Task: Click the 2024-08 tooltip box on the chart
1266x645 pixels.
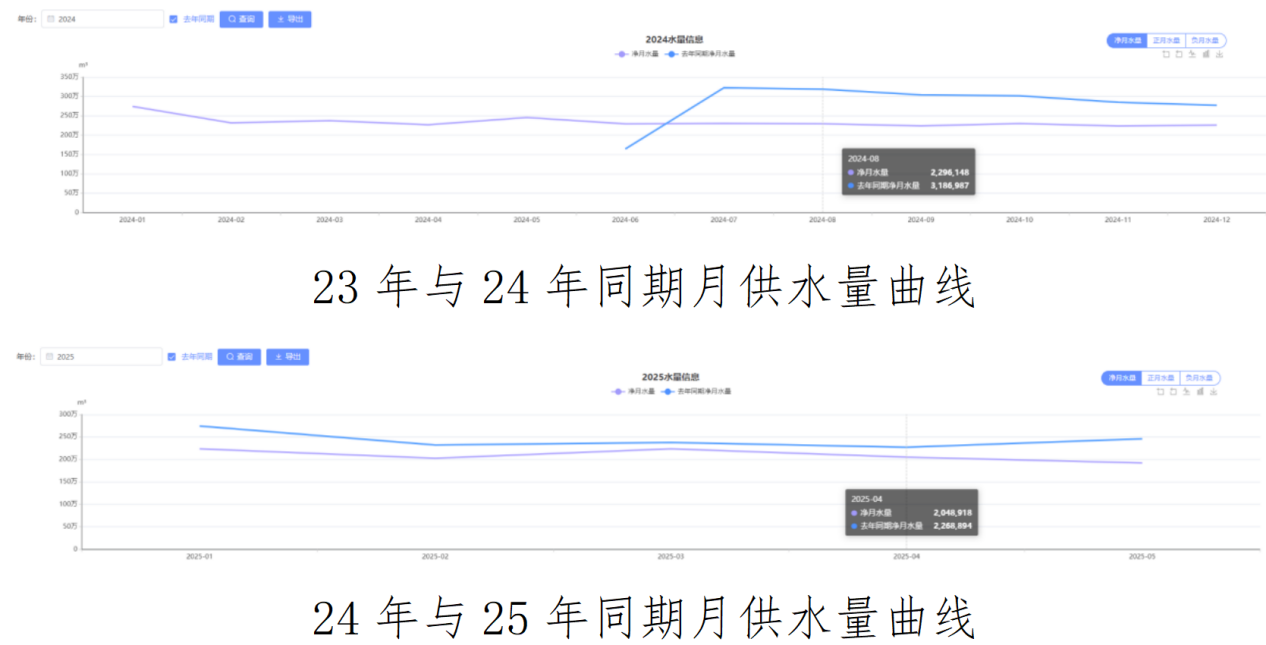Action: coord(908,171)
